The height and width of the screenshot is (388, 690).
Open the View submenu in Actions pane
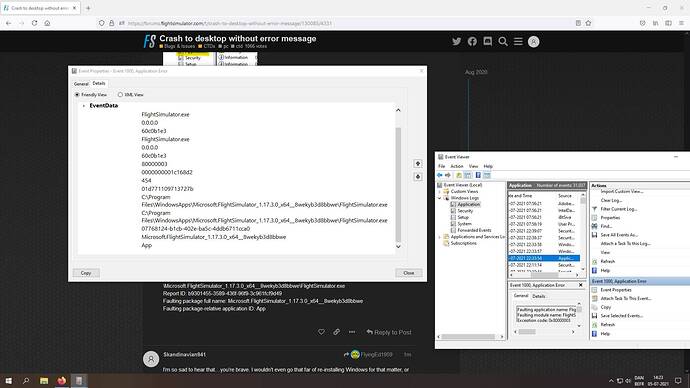point(606,252)
